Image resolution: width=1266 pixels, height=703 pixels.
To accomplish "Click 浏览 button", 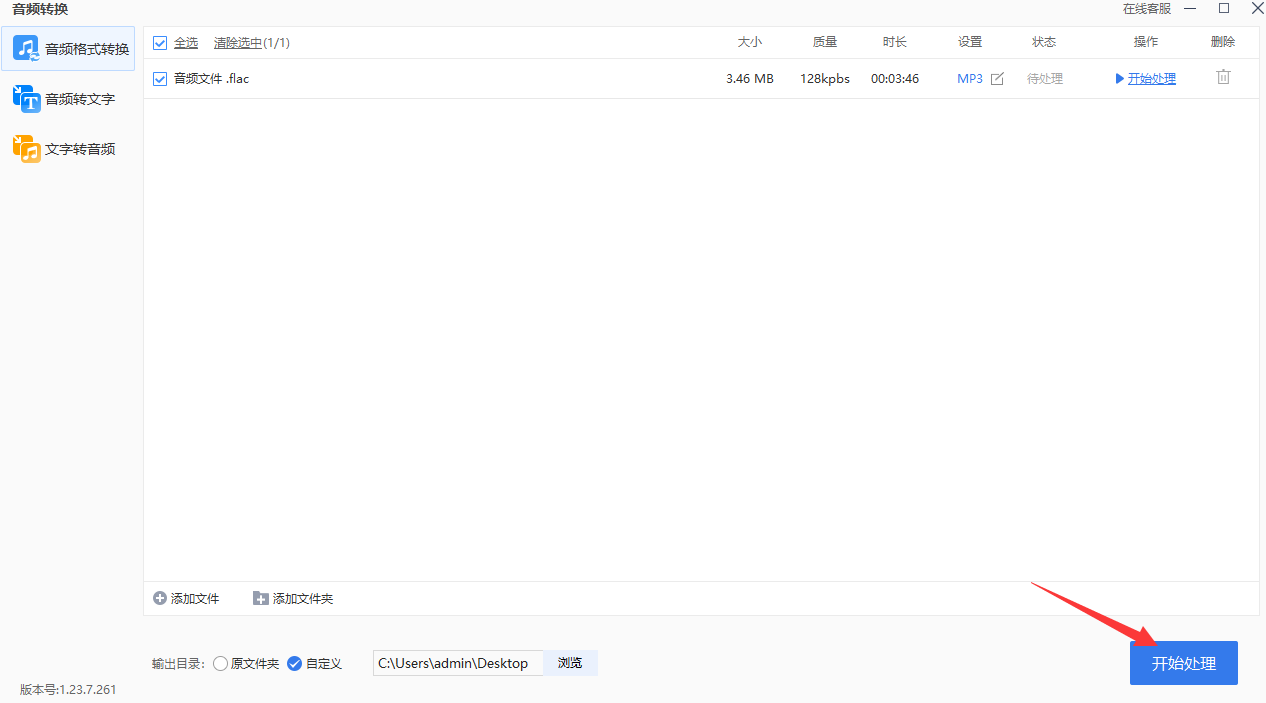I will click(570, 663).
